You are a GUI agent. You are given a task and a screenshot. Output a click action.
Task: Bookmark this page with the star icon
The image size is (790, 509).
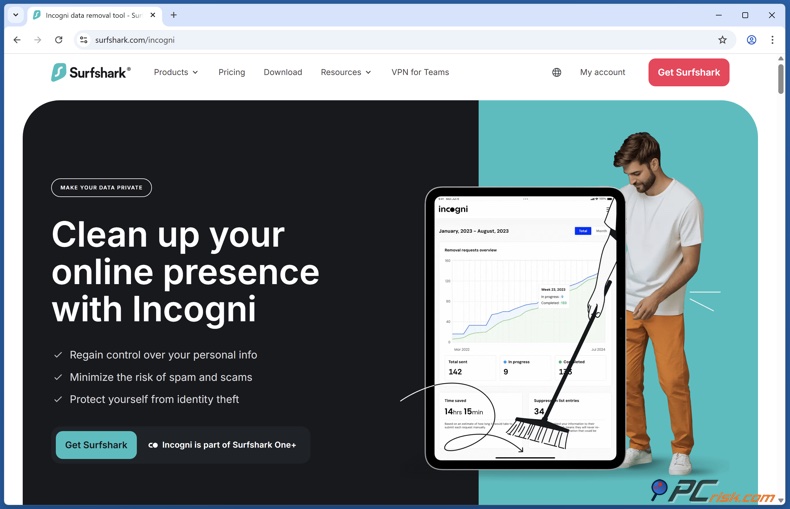click(722, 40)
